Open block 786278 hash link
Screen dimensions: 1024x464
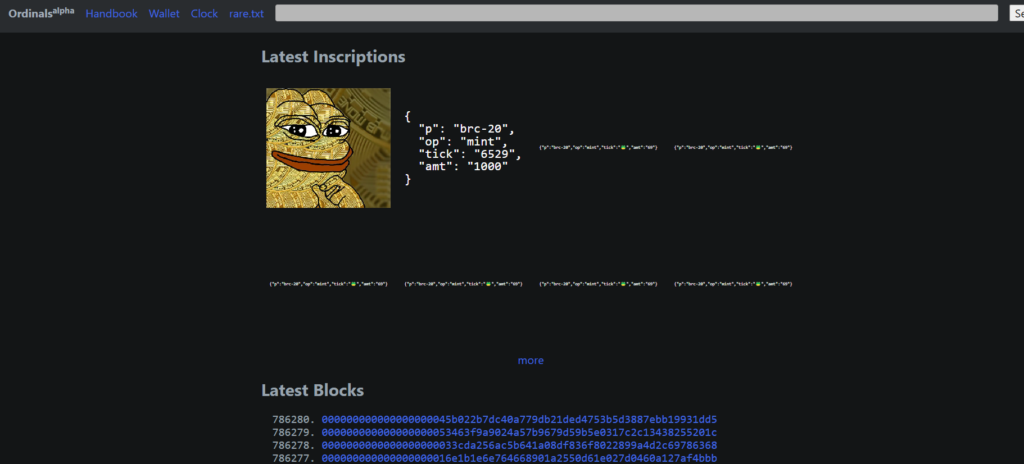519,446
